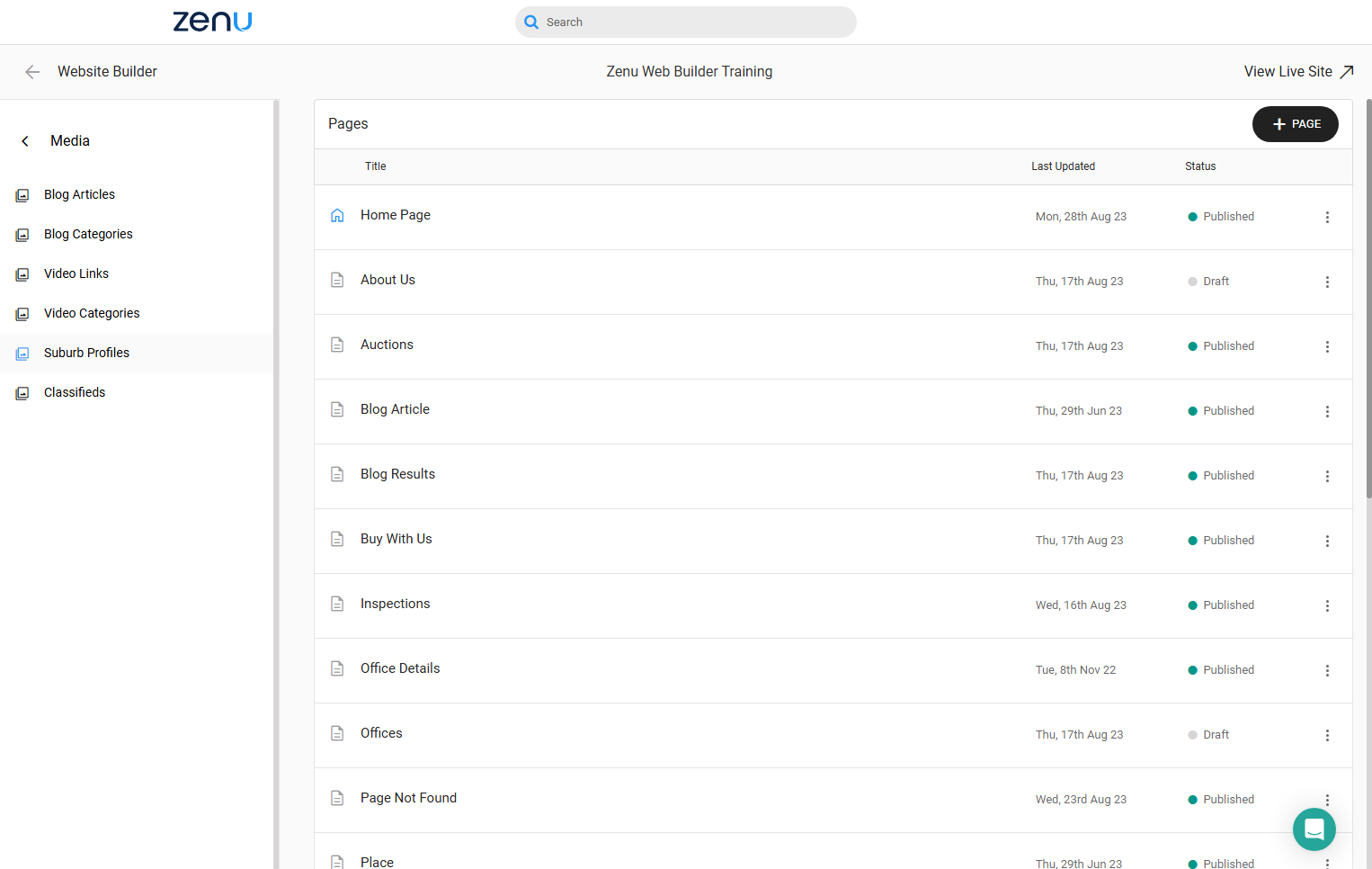Open the Offices page entry
This screenshot has width=1372, height=869.
pyautogui.click(x=381, y=733)
